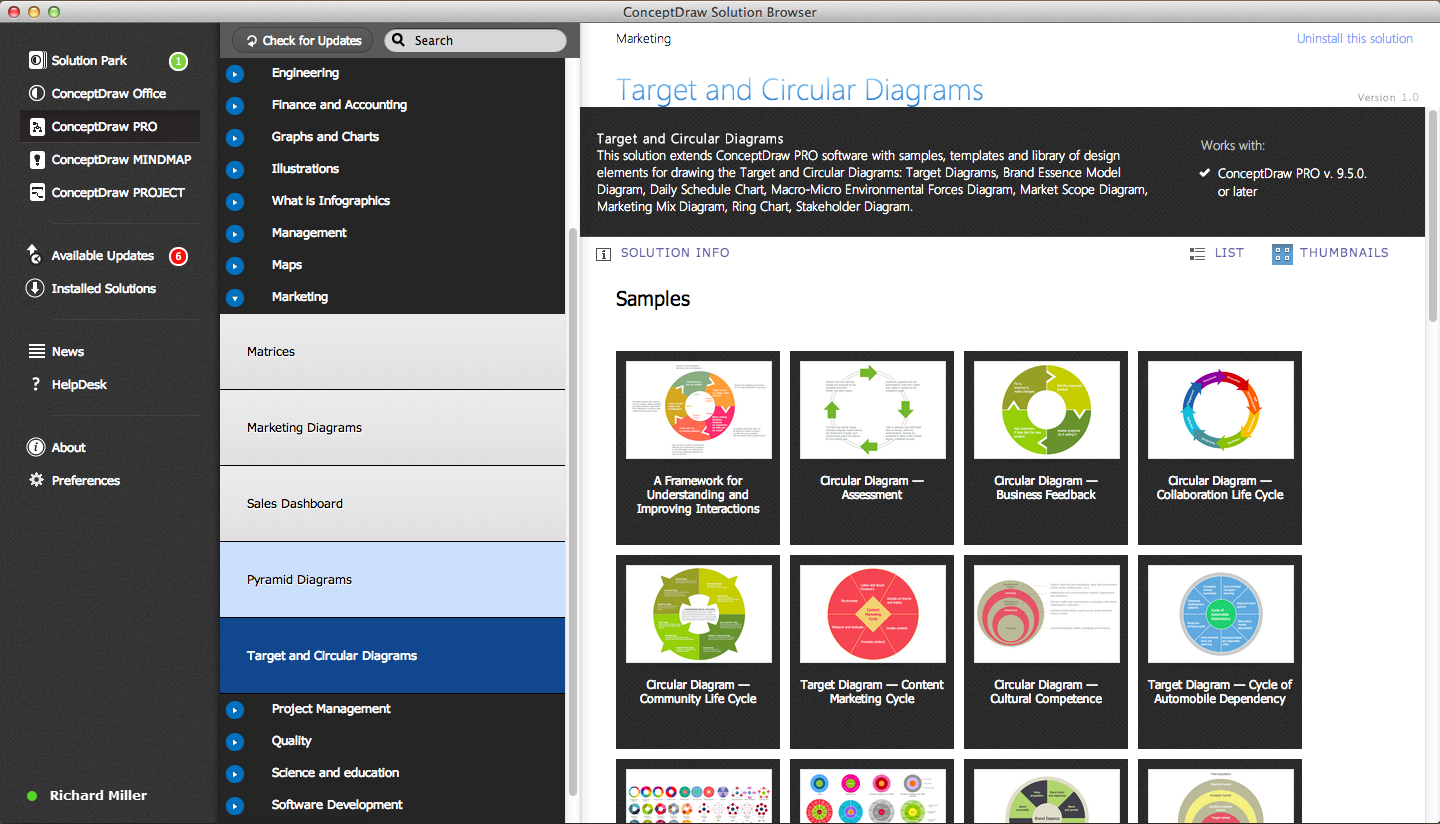Expand the Graphs and Charts category
Viewport: 1440px width, 824px height.
click(235, 138)
